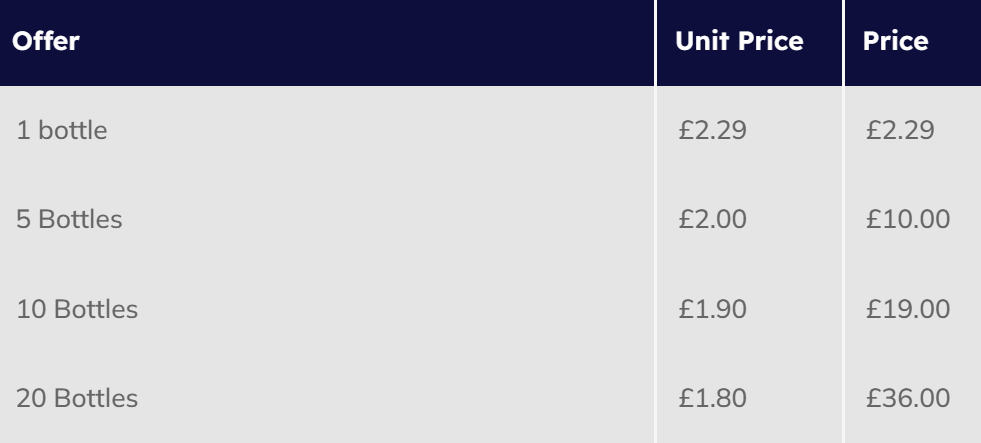Click the Unit Price column header

[x=740, y=43]
